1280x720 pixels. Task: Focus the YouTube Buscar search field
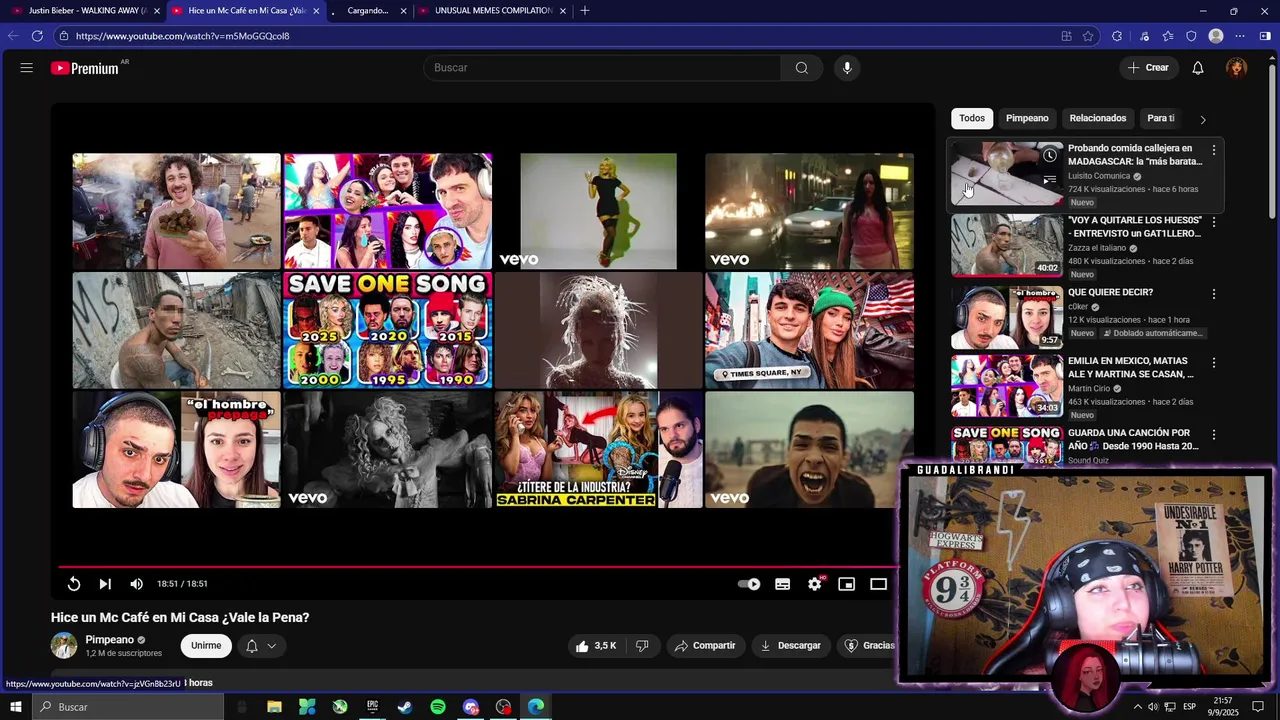click(x=603, y=68)
